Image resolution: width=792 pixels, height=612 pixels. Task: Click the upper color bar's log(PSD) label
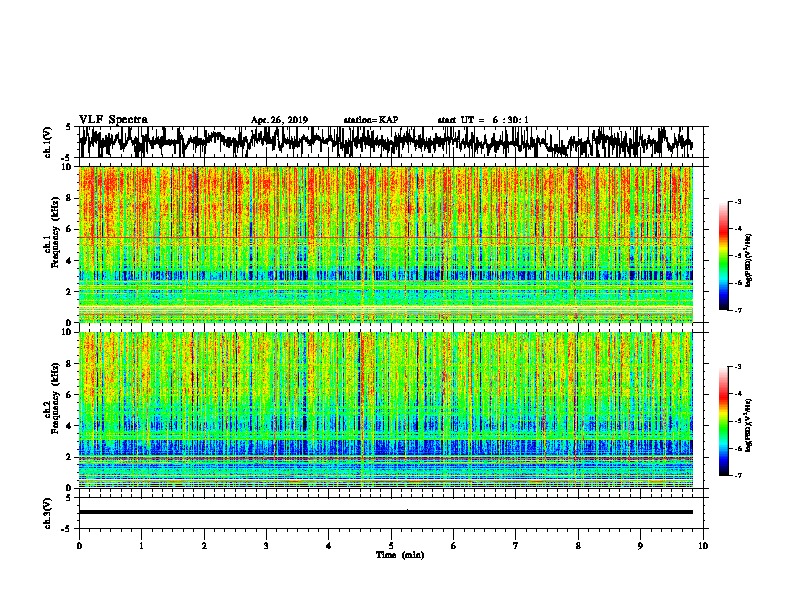coord(749,260)
